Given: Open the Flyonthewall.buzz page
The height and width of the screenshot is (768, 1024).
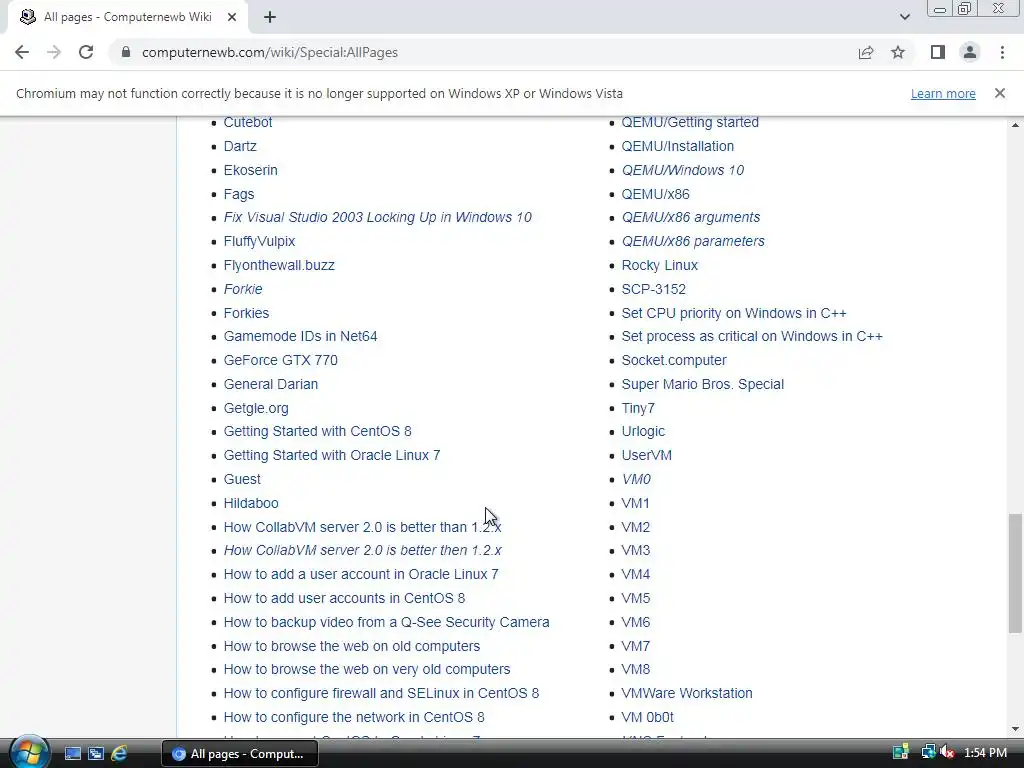Looking at the screenshot, I should pyautogui.click(x=279, y=265).
